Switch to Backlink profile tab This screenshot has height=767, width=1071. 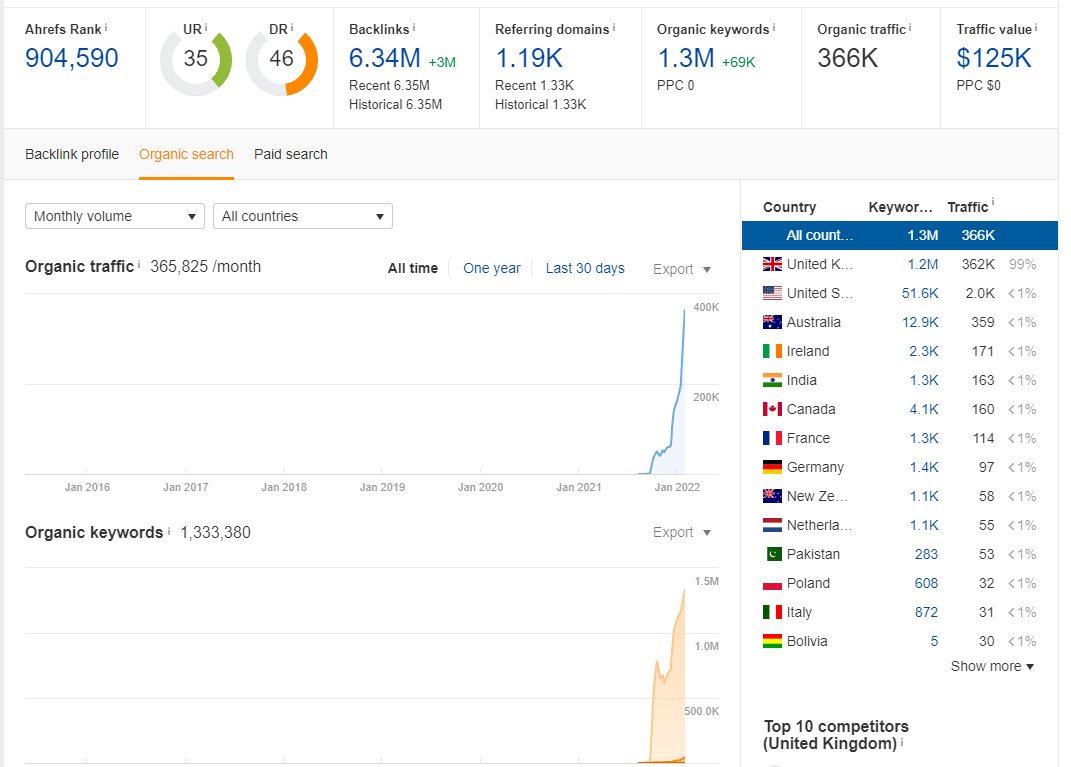[72, 154]
